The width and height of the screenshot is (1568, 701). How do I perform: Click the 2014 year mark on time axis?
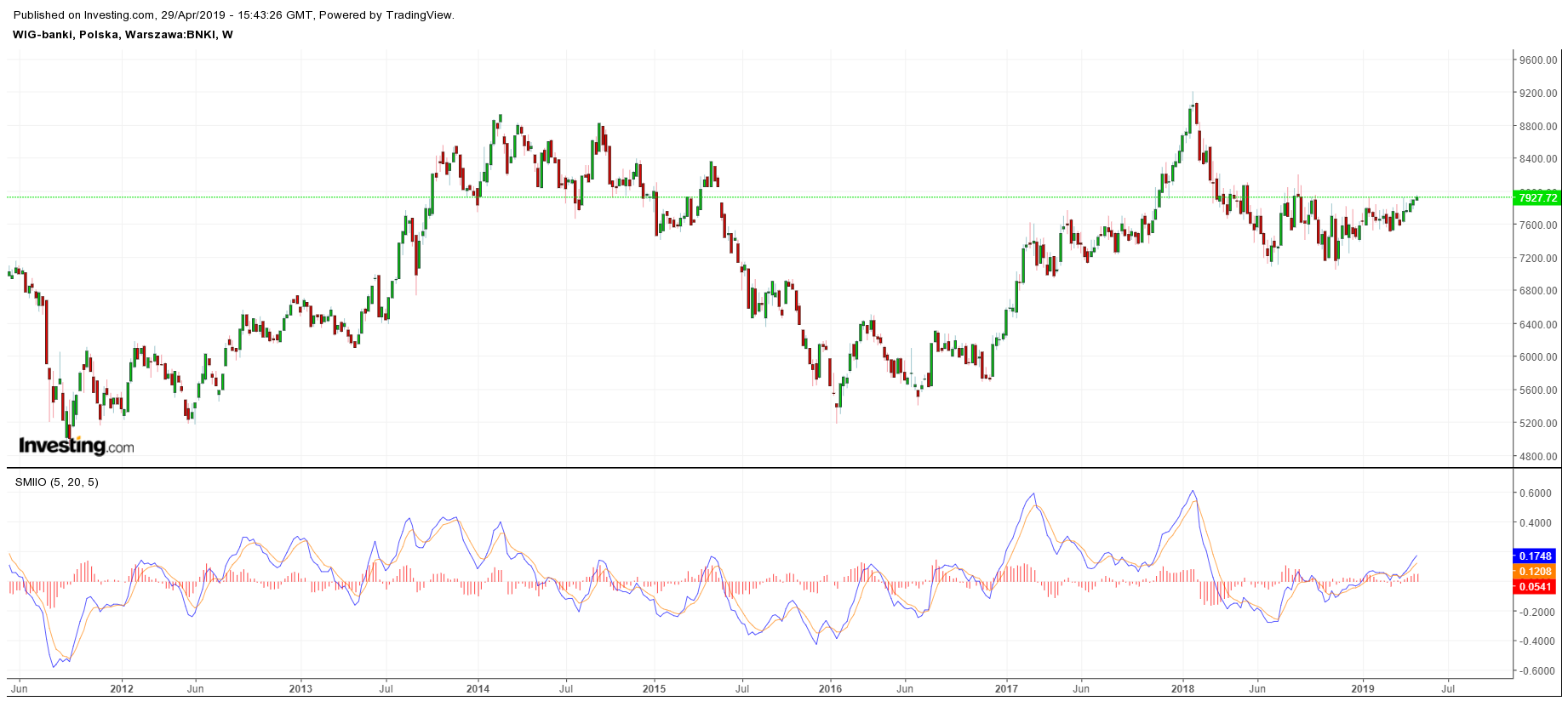(478, 689)
